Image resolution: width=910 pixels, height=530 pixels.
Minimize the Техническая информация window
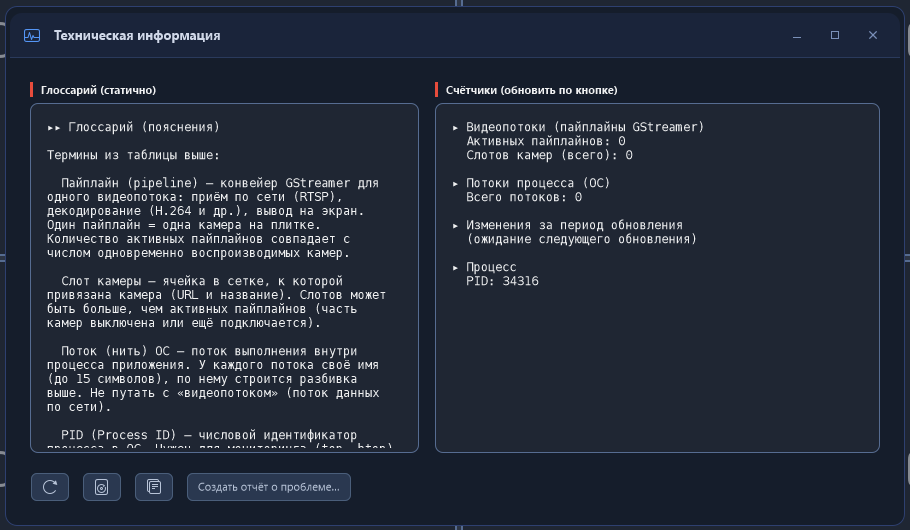click(797, 35)
